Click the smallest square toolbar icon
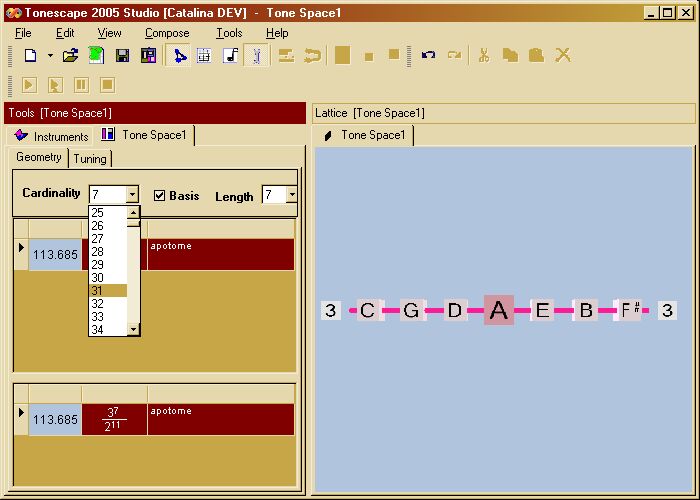The width and height of the screenshot is (700, 500). (x=369, y=57)
